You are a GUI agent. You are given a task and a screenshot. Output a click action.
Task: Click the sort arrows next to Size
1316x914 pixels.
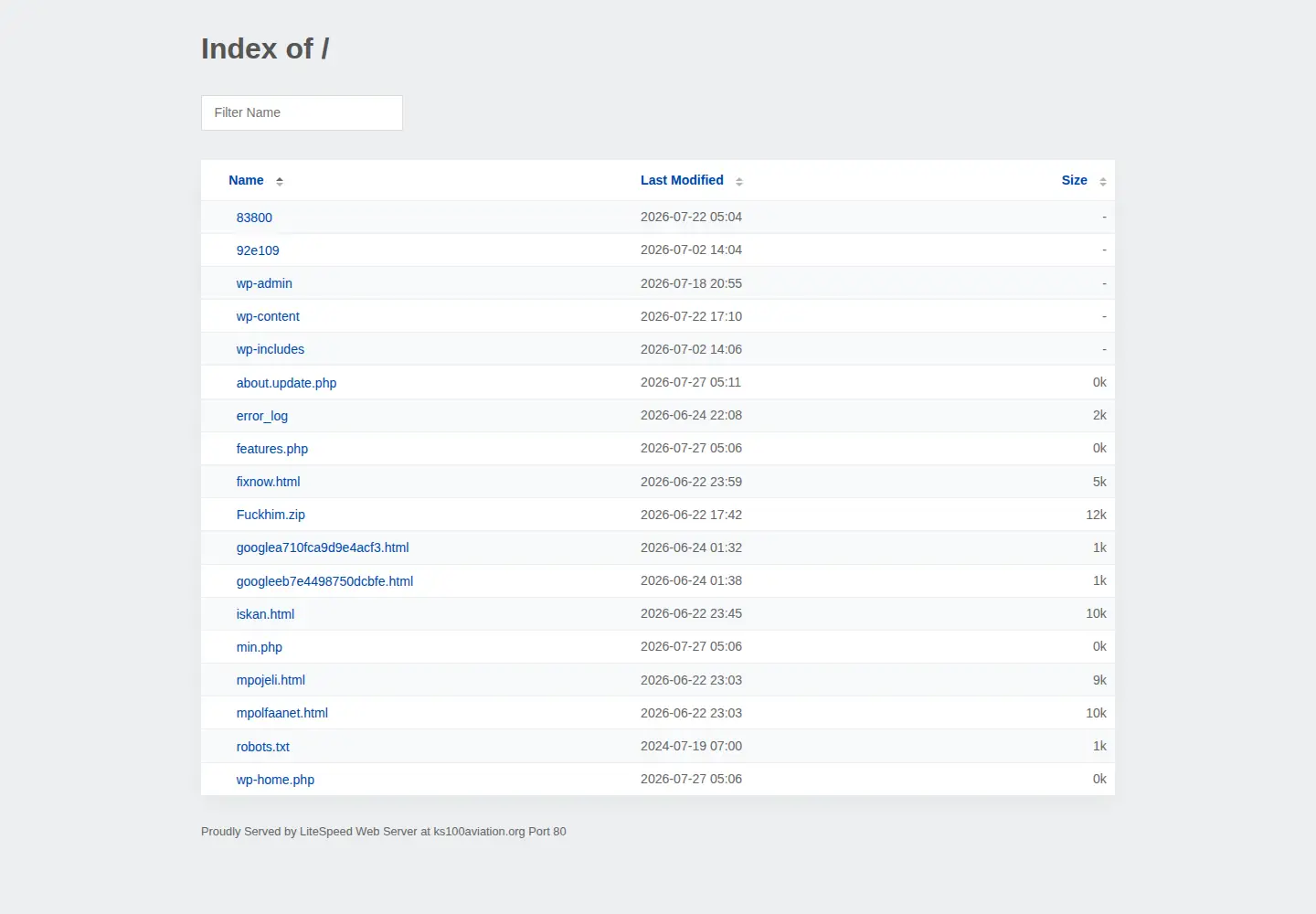[1103, 181]
